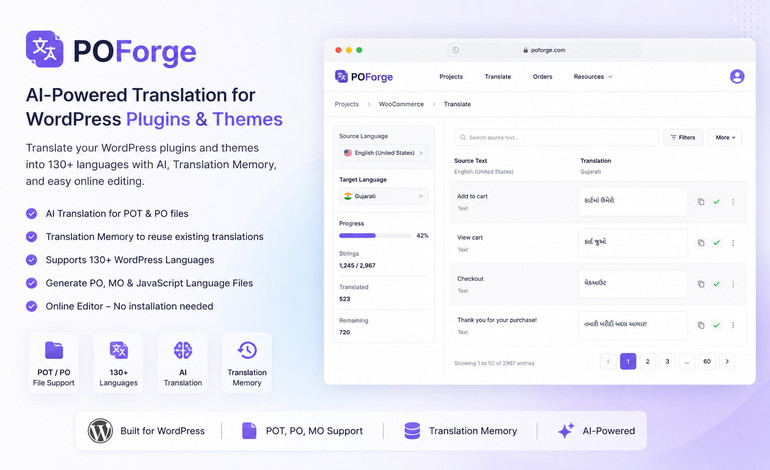770x470 pixels.
Task: Click the lock icon beside poforge.com
Action: 525,50
